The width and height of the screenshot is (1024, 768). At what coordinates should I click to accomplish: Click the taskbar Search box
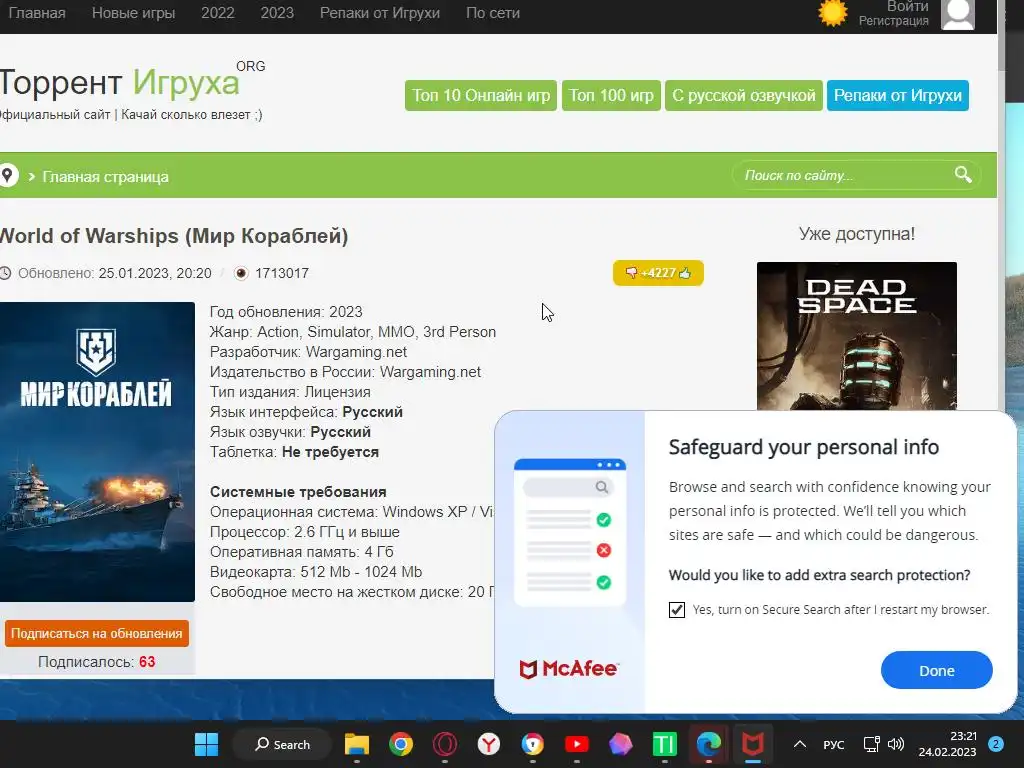coord(282,744)
